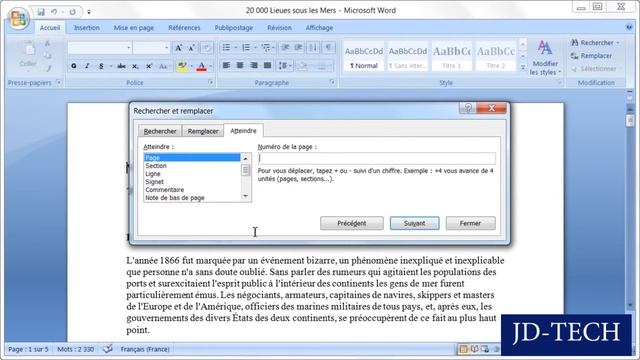
Task: Click Remplacer in the Modification group
Action: 591,56
